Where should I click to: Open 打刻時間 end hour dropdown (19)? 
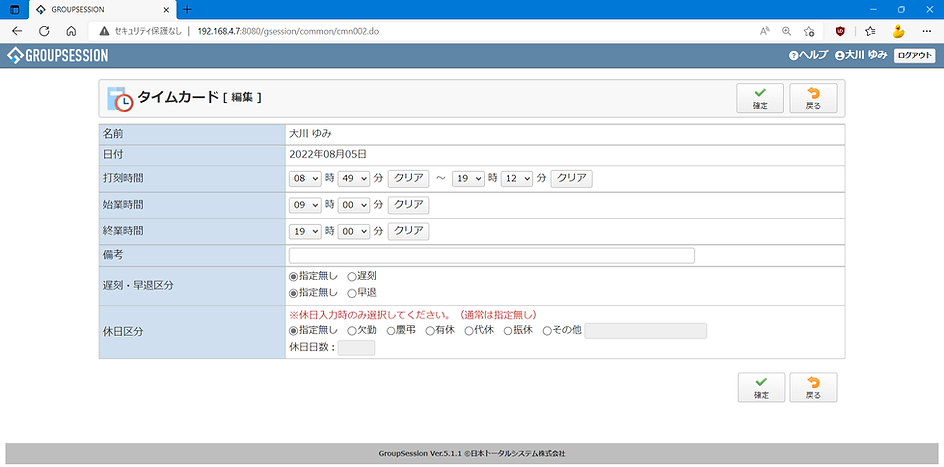(x=468, y=178)
